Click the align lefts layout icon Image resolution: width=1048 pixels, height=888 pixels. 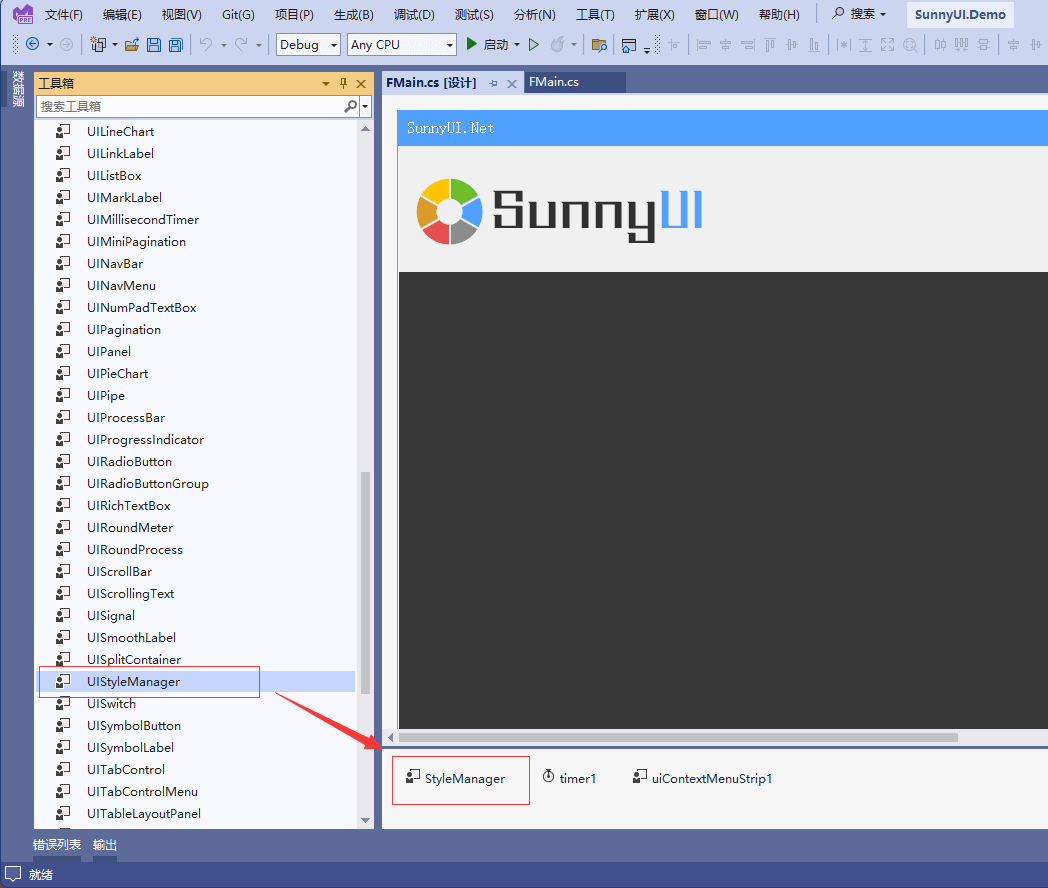703,45
